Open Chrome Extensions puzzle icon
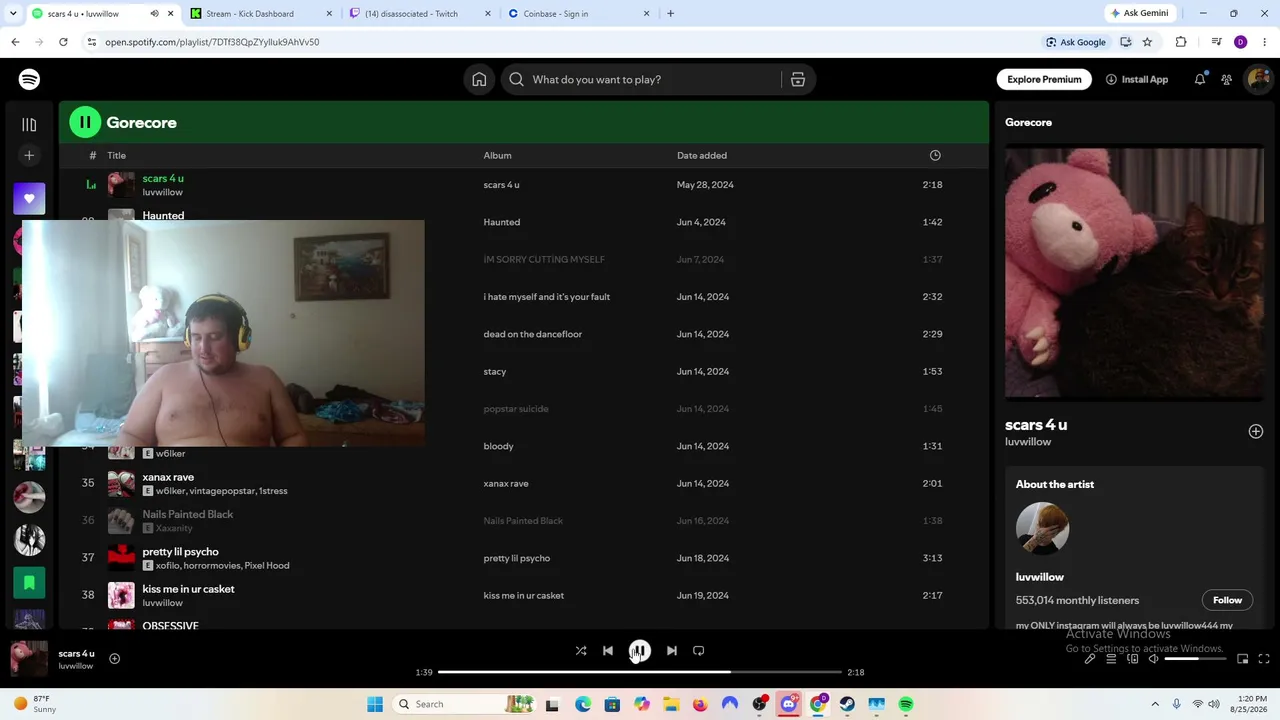The image size is (1280, 720). [x=1181, y=42]
